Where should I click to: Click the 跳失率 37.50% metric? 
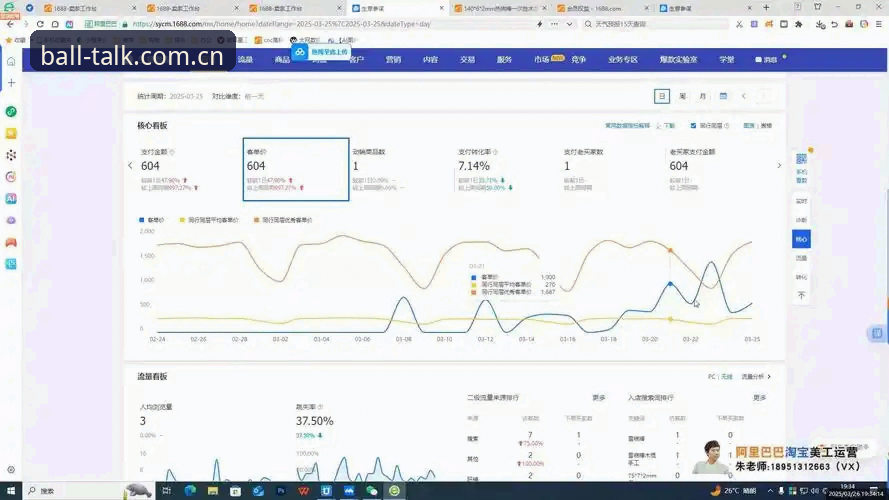pyautogui.click(x=315, y=421)
